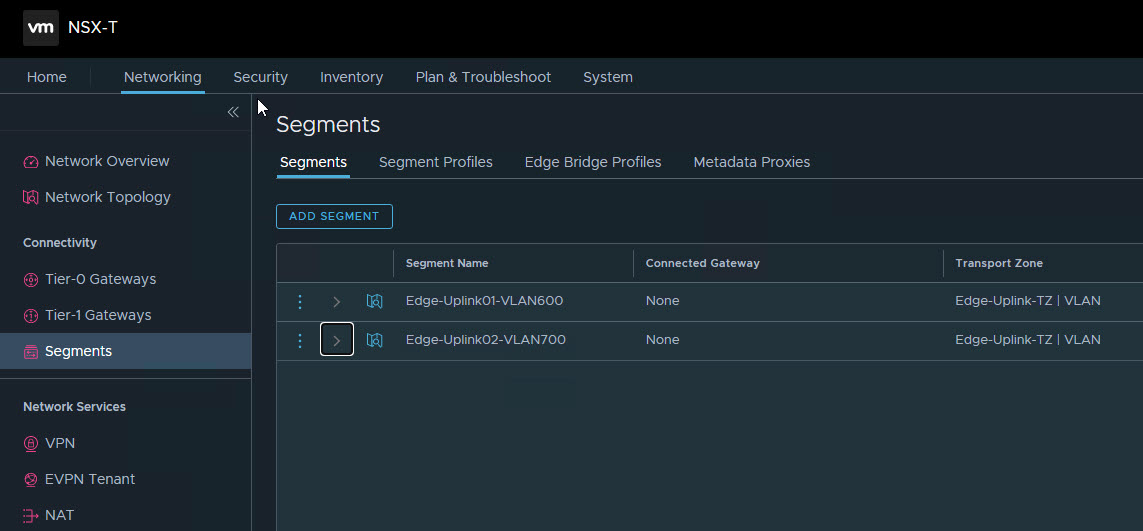Open the EVPN Tenant page
Viewport: 1143px width, 531px height.
pos(90,479)
